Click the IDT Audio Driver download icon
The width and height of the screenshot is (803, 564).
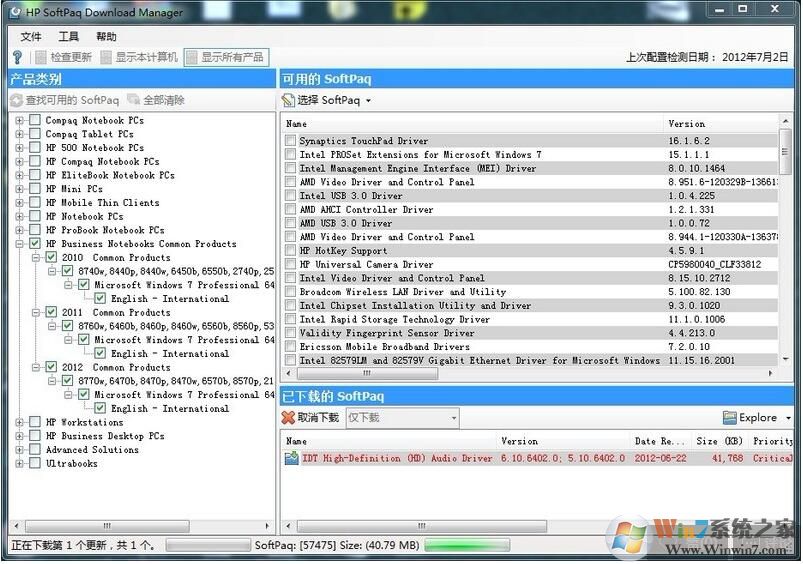coord(291,458)
